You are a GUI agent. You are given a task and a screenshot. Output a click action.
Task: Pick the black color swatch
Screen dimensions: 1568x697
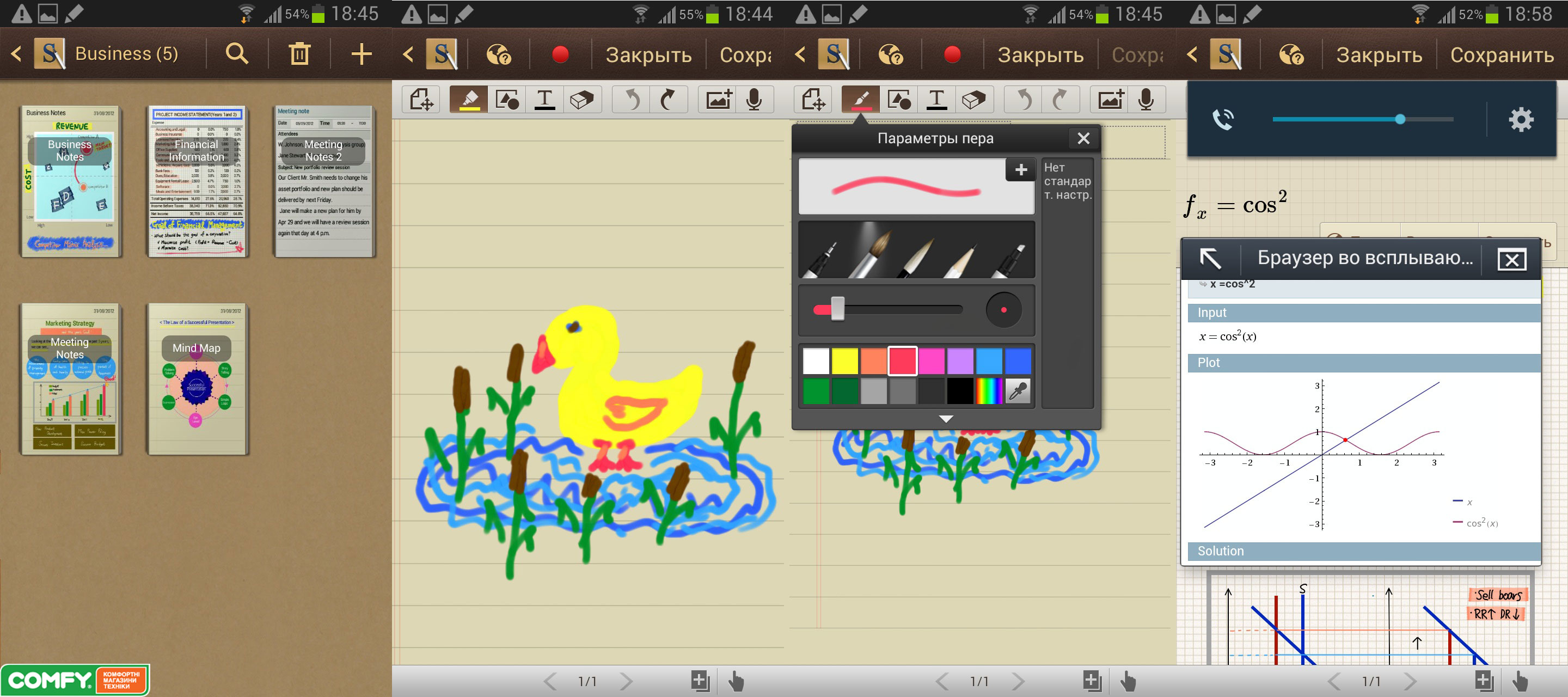pyautogui.click(x=960, y=392)
